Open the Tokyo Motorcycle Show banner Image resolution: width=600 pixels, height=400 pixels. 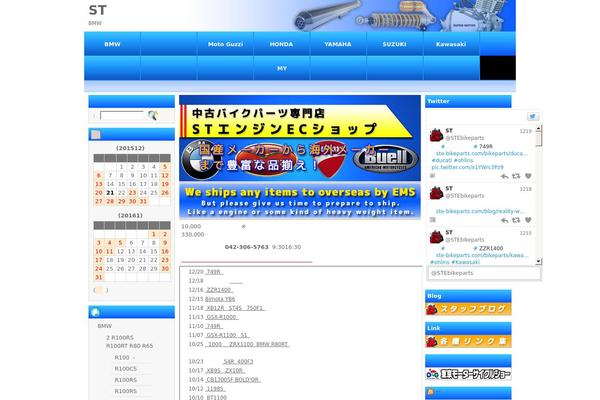point(468,374)
